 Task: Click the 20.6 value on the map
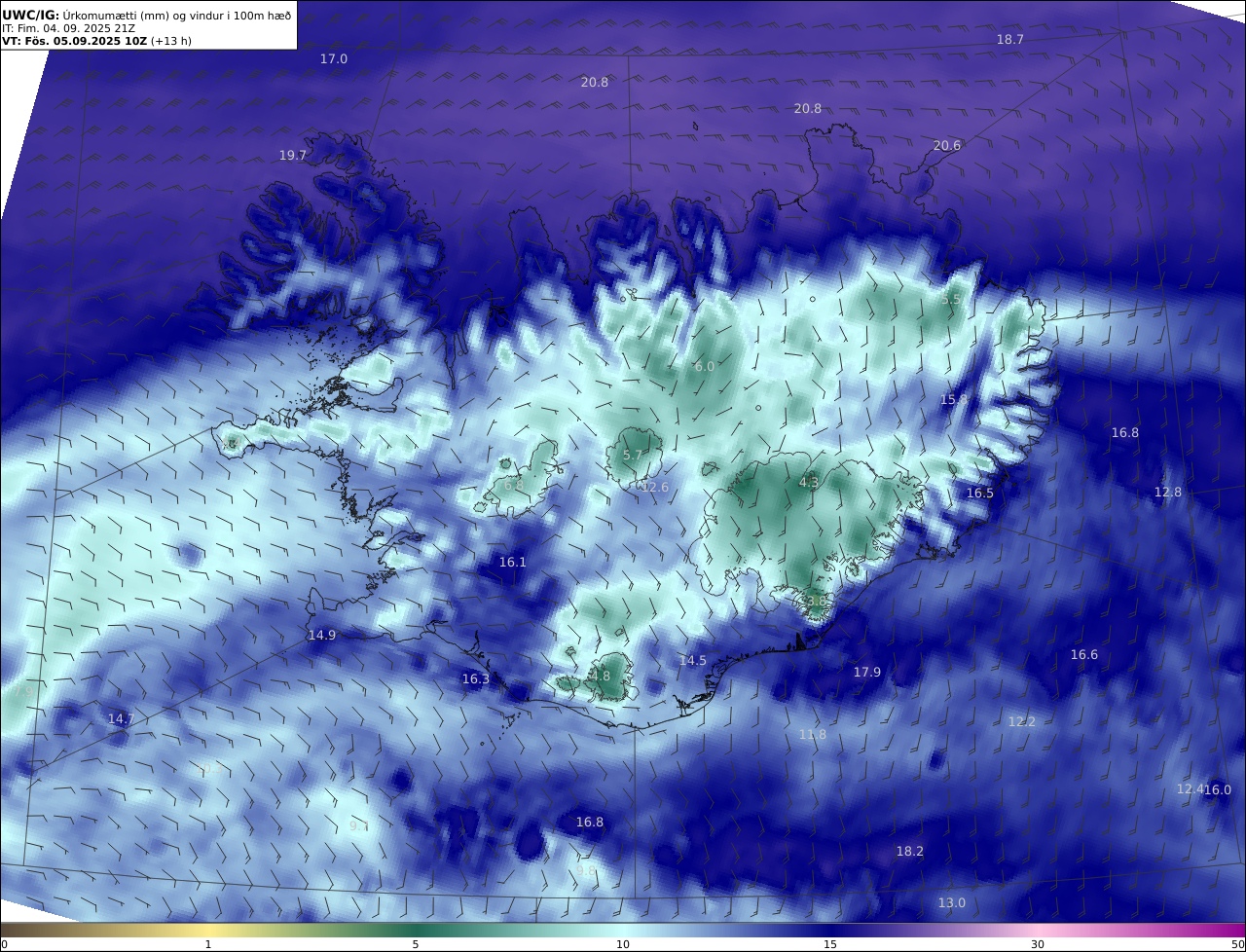point(947,146)
